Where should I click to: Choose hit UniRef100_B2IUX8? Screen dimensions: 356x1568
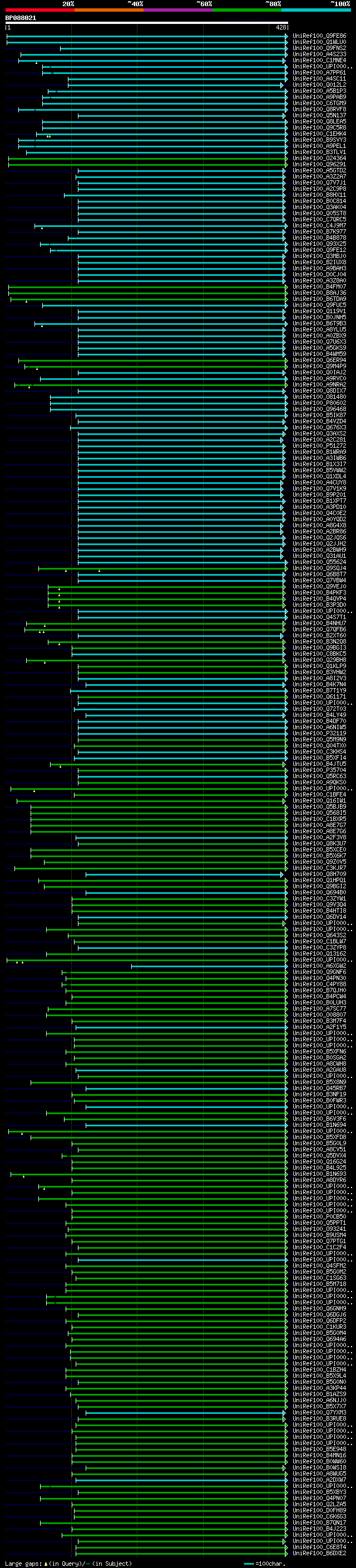click(319, 263)
